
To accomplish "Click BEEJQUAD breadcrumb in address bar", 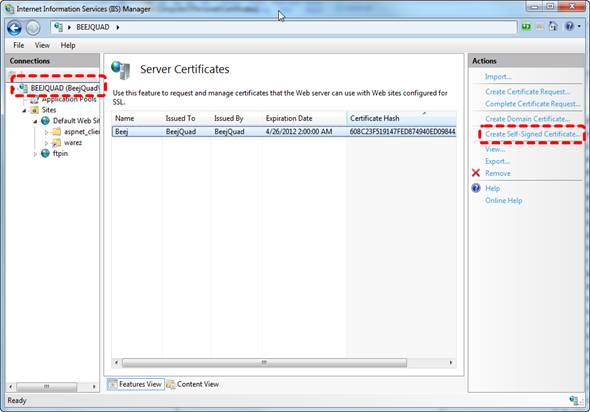I will [x=93, y=27].
